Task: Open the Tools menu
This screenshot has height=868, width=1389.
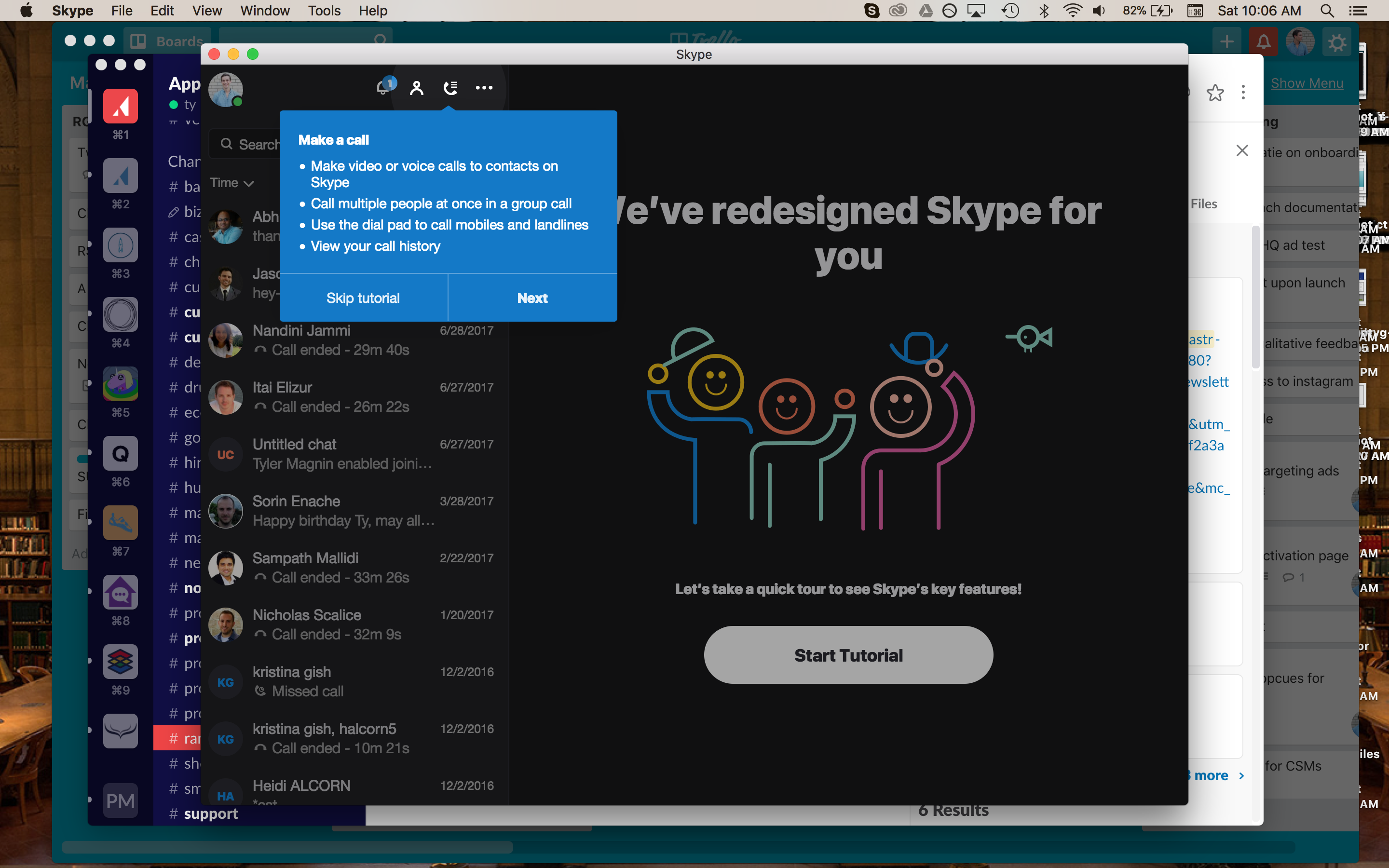Action: click(x=324, y=10)
